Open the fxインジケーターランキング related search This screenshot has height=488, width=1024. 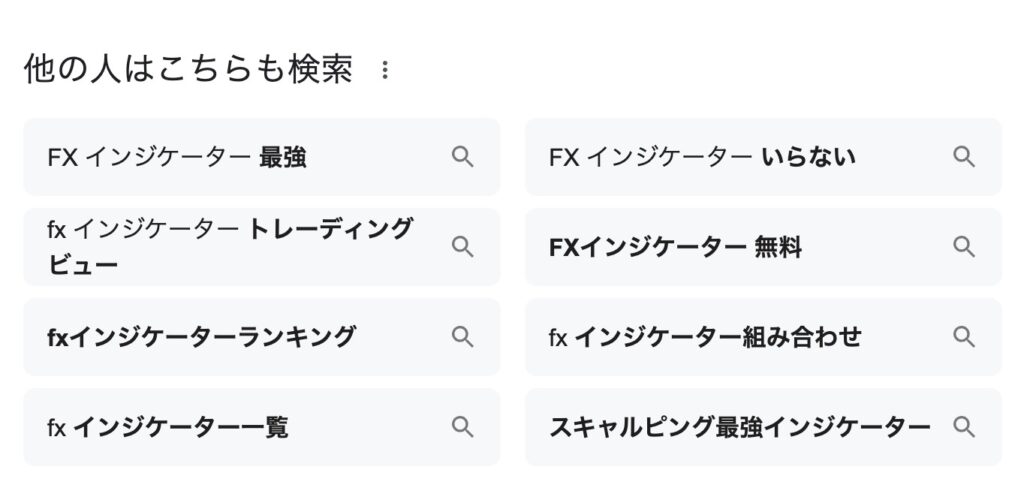pos(201,337)
